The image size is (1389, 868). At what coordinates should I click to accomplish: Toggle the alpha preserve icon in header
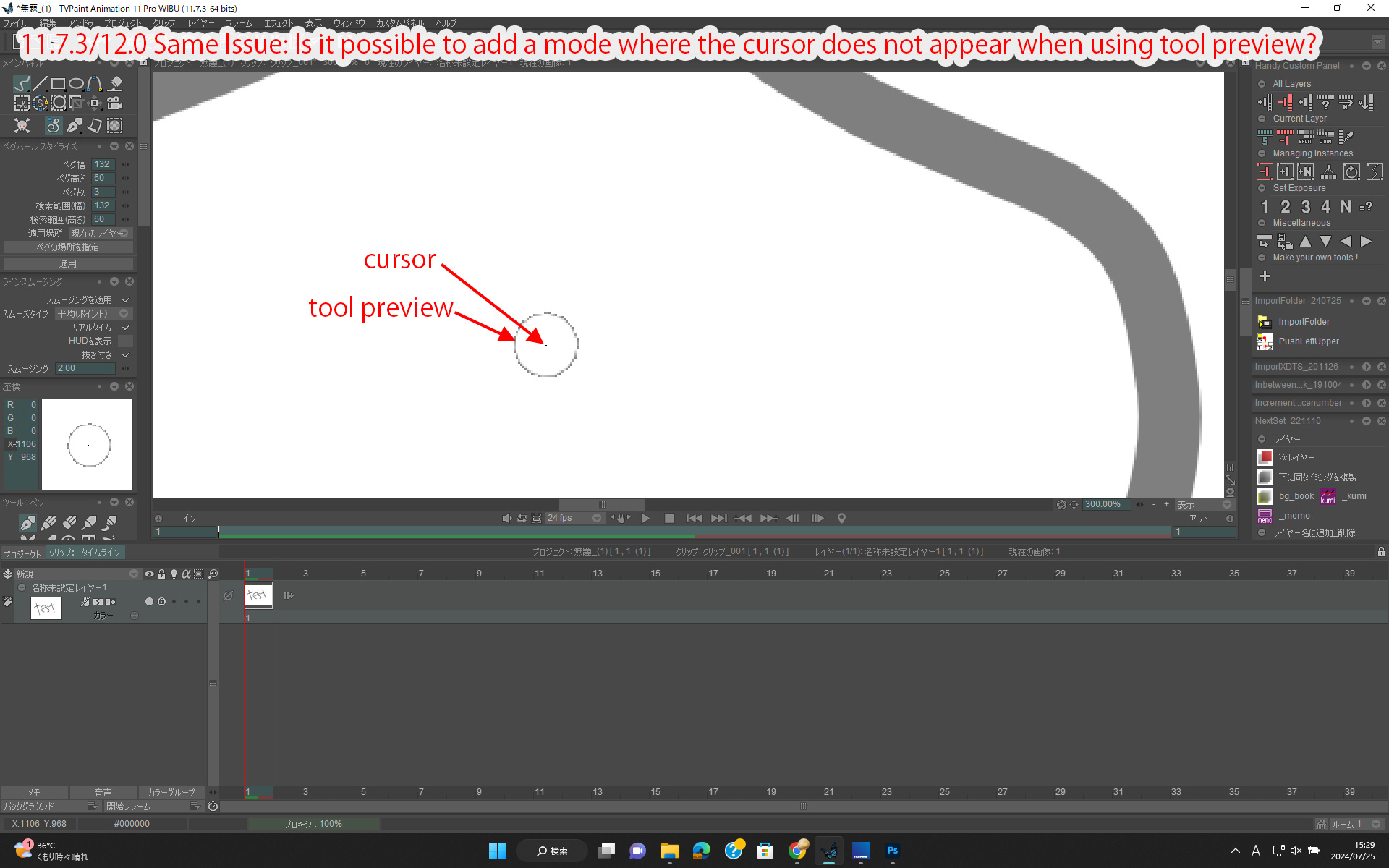[186, 574]
